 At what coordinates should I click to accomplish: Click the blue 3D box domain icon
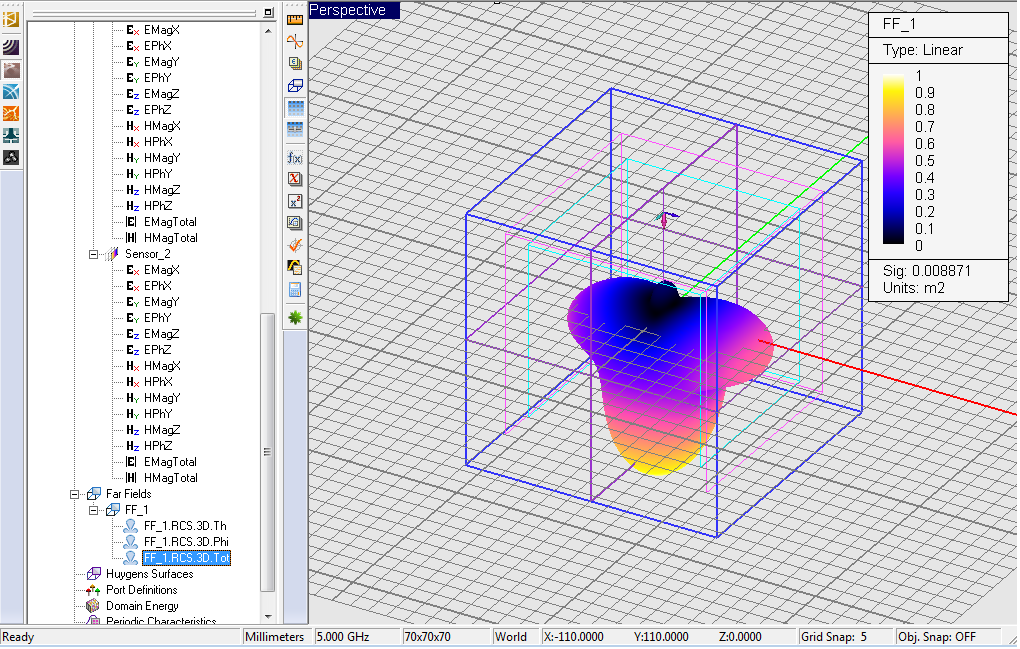tap(295, 85)
